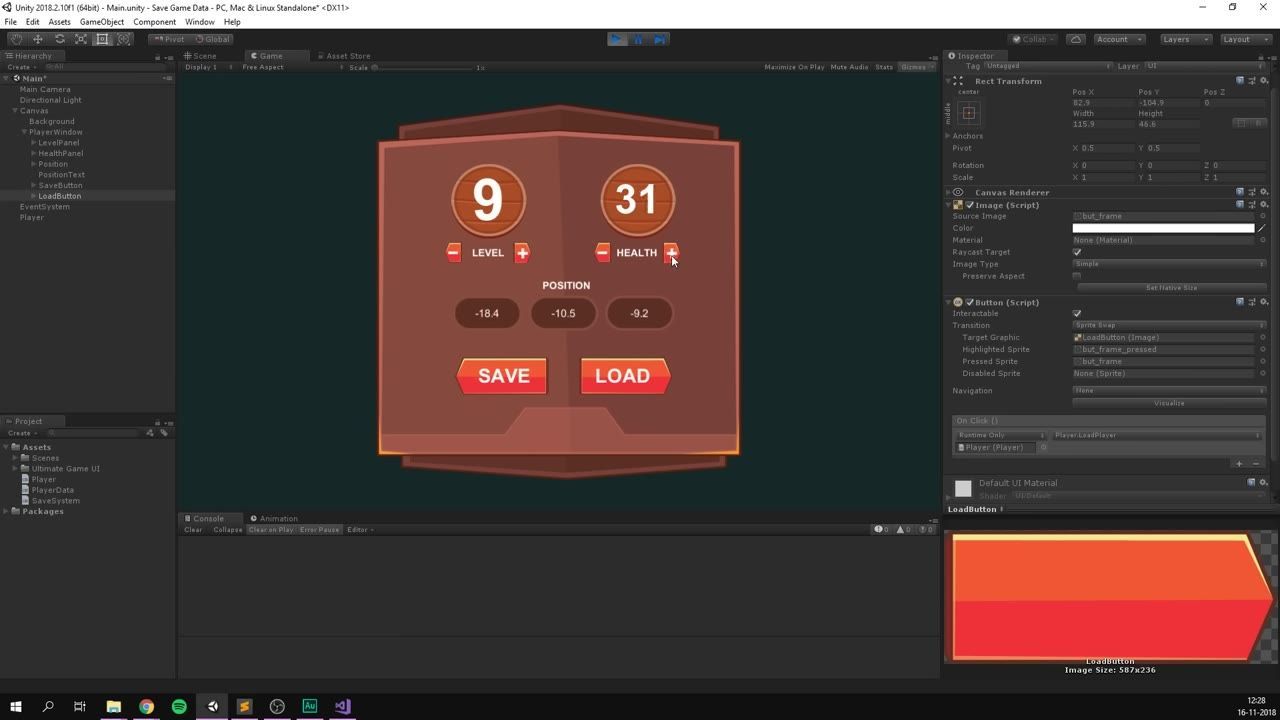
Task: Open Adobe Audition from the taskbar
Action: (x=310, y=706)
